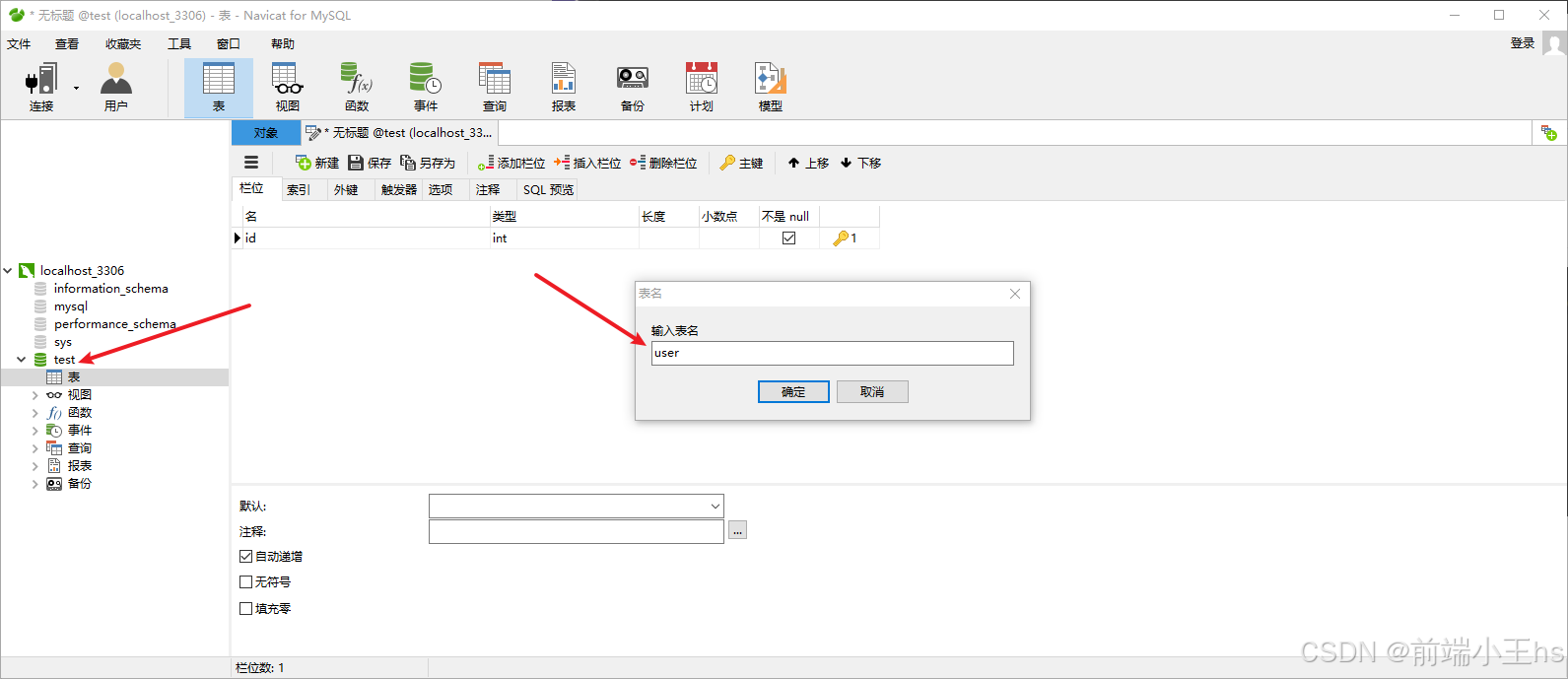The image size is (1568, 679).
Task: Select performance_schema database in tree
Action: point(114,324)
